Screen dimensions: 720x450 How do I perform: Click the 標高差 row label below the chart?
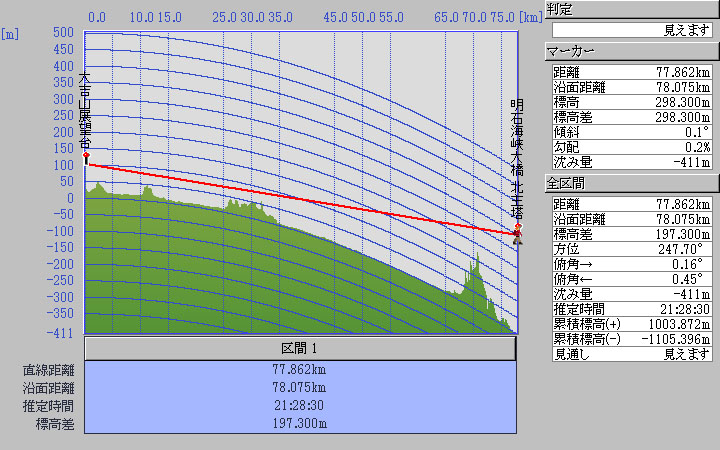[55, 424]
